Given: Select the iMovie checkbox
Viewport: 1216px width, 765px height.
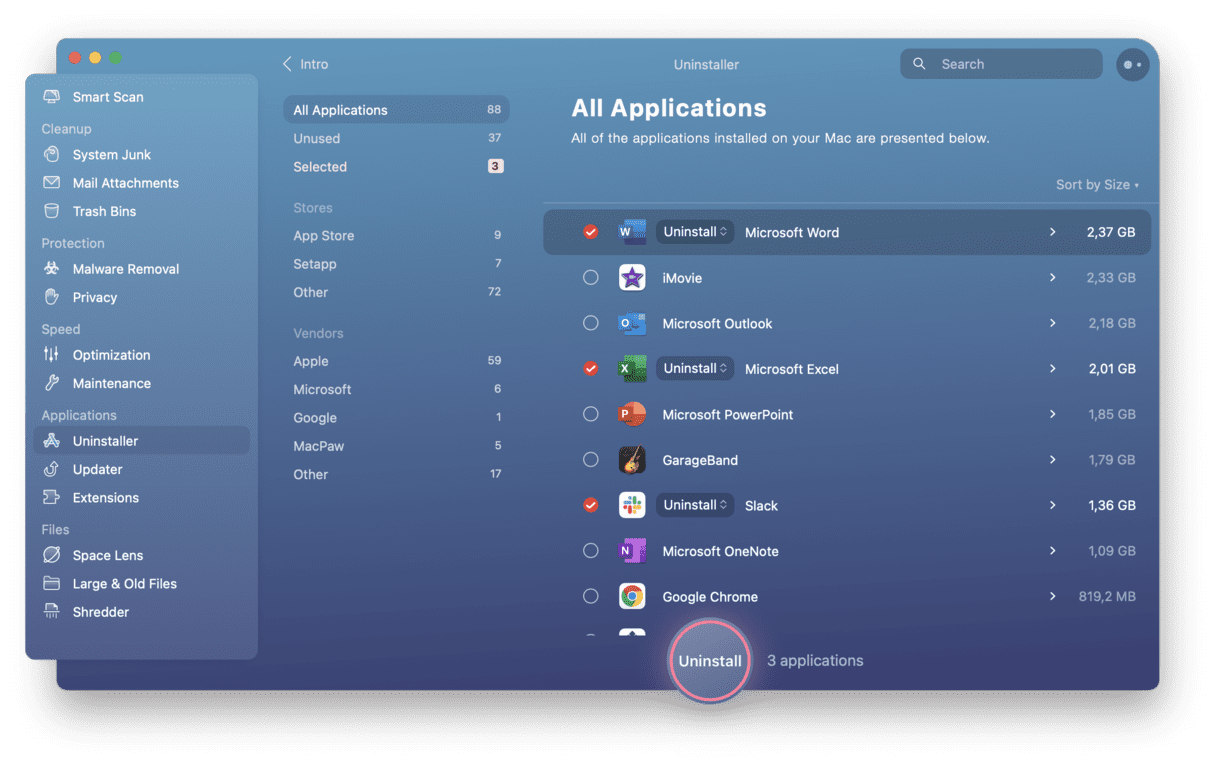Looking at the screenshot, I should tap(591, 277).
